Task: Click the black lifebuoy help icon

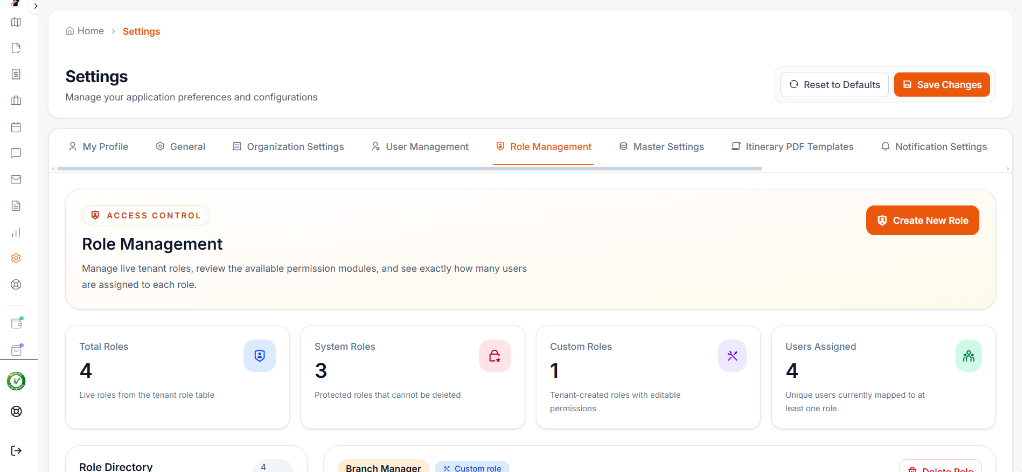Action: pos(16,411)
